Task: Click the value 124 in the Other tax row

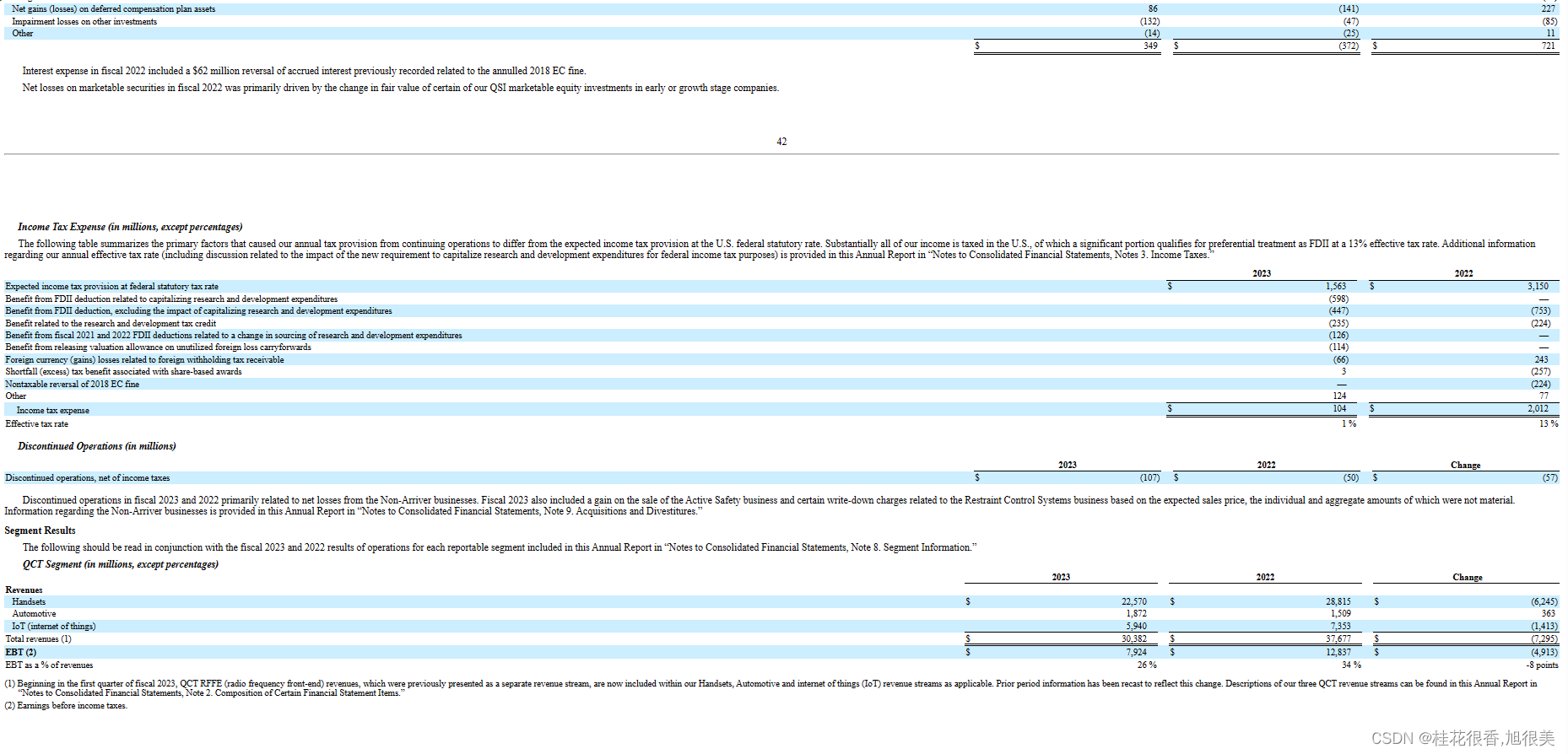Action: click(1339, 396)
